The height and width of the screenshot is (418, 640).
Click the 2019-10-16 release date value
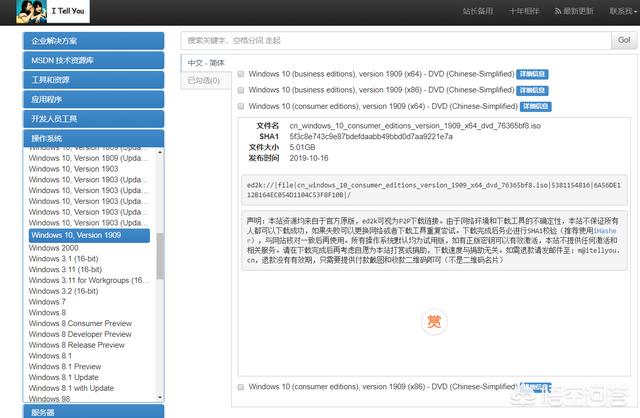click(309, 158)
